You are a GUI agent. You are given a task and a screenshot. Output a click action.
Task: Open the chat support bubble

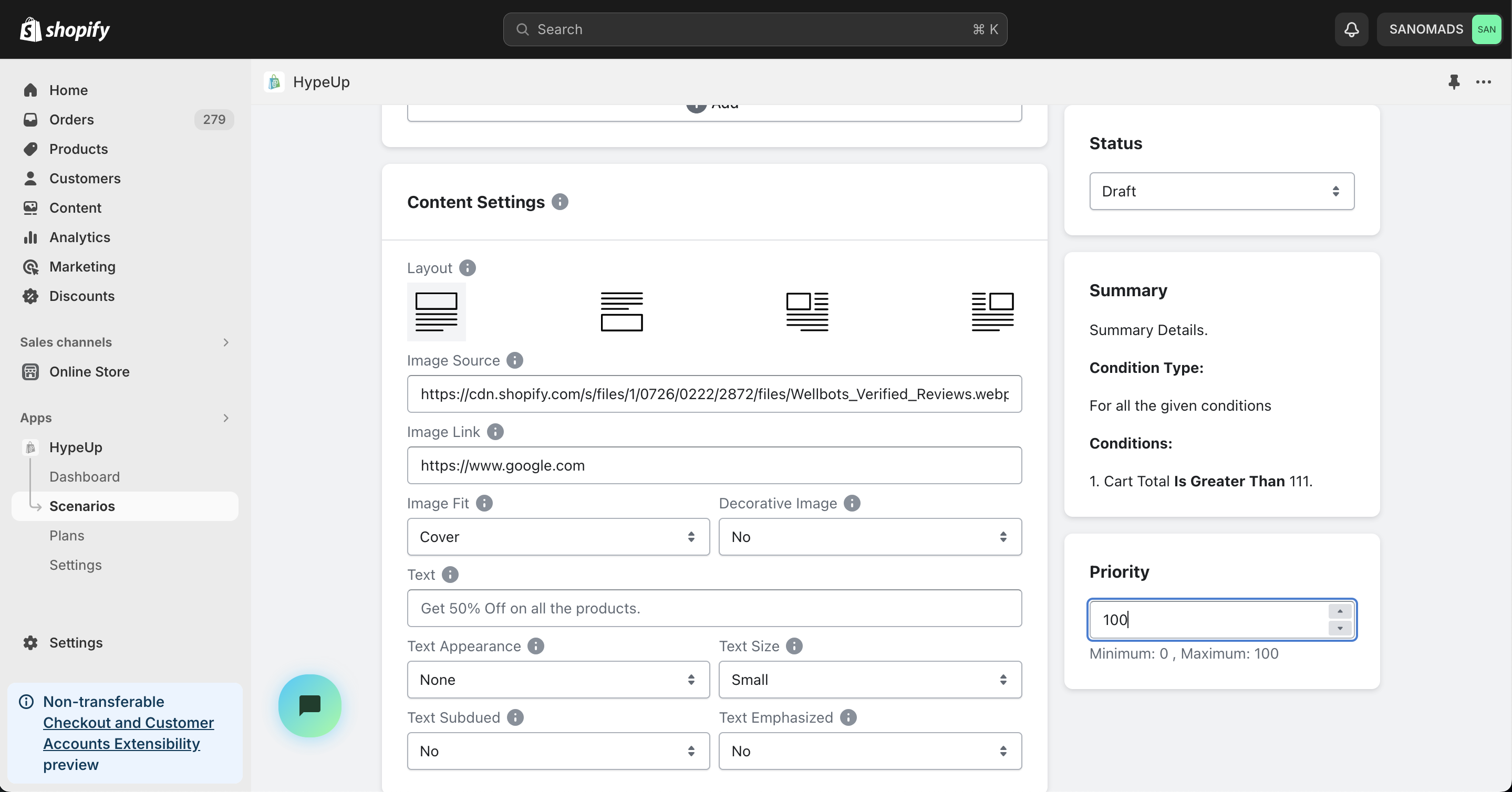coord(309,705)
